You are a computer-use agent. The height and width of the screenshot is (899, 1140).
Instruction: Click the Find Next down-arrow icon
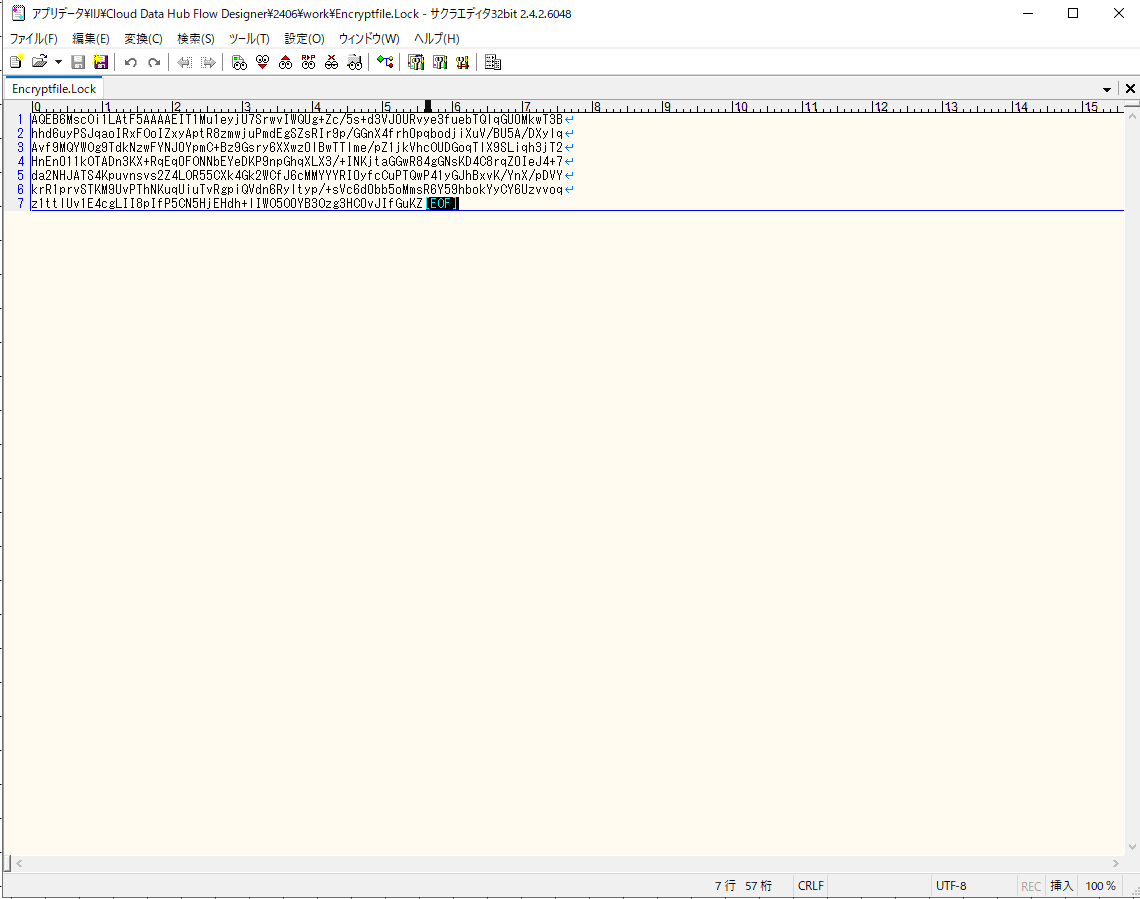click(x=262, y=62)
